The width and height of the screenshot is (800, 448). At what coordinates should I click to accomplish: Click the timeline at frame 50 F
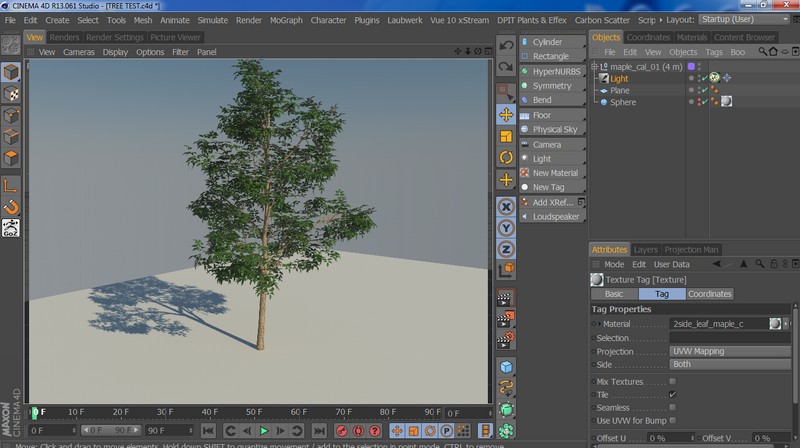coord(254,412)
